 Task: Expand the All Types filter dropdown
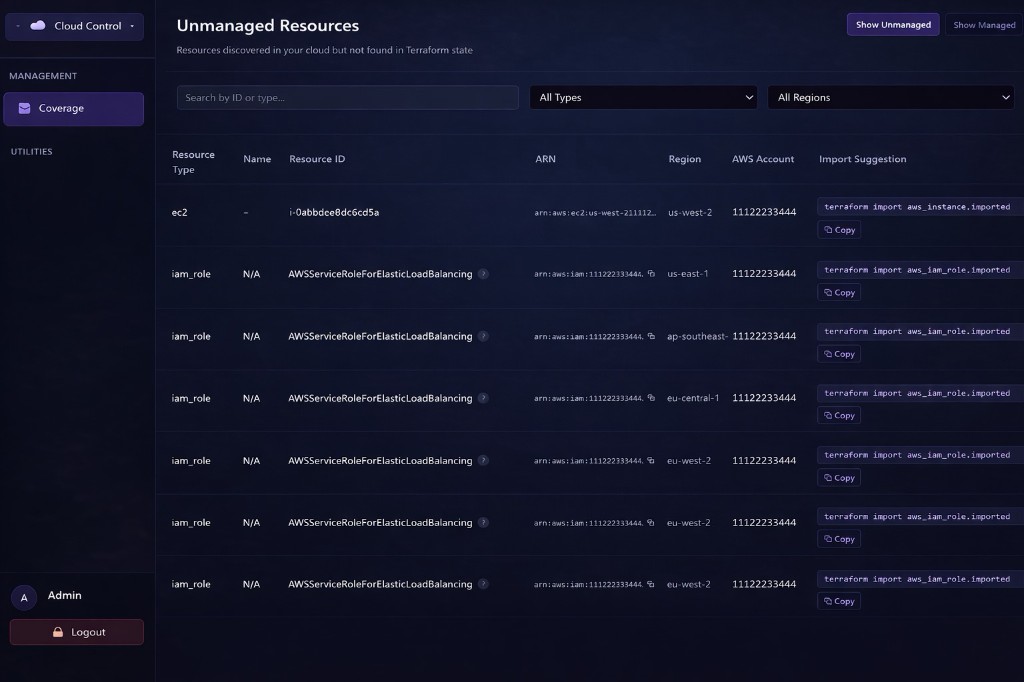click(643, 97)
